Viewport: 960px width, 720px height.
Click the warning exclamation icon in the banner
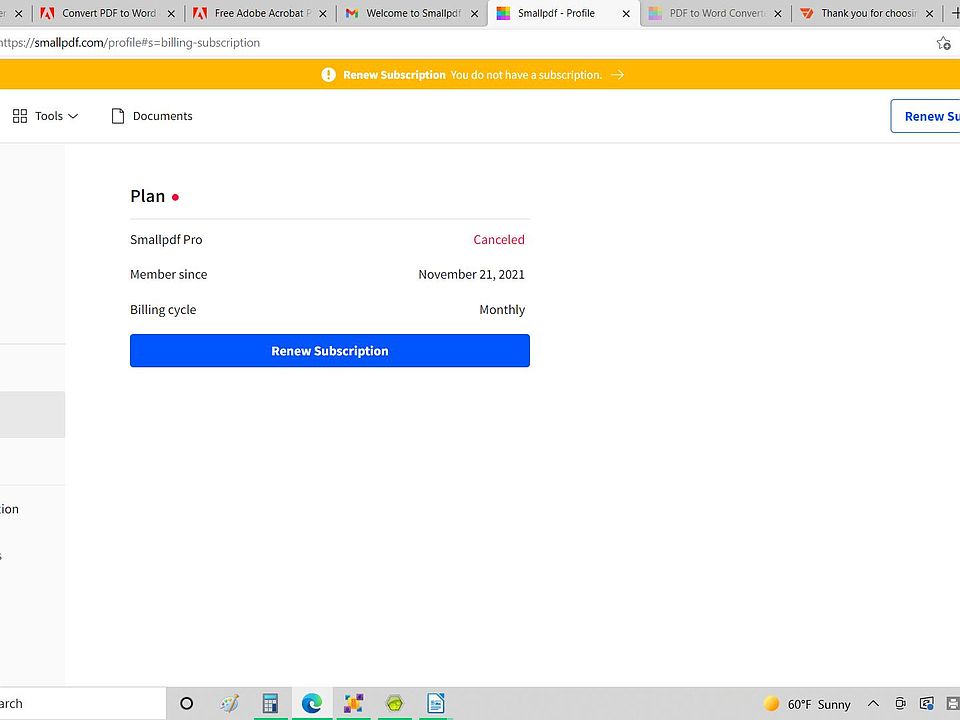coord(329,75)
